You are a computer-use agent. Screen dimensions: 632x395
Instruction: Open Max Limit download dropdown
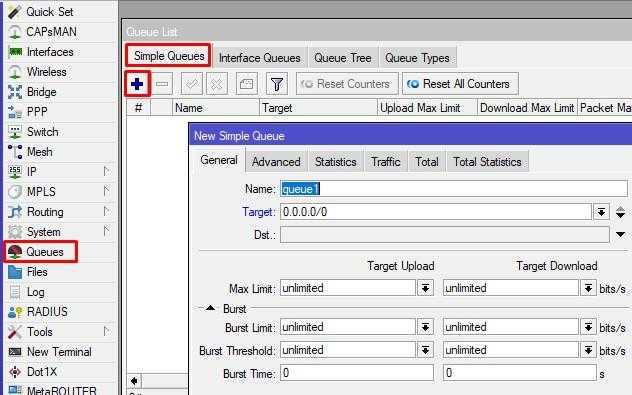pyautogui.click(x=588, y=288)
